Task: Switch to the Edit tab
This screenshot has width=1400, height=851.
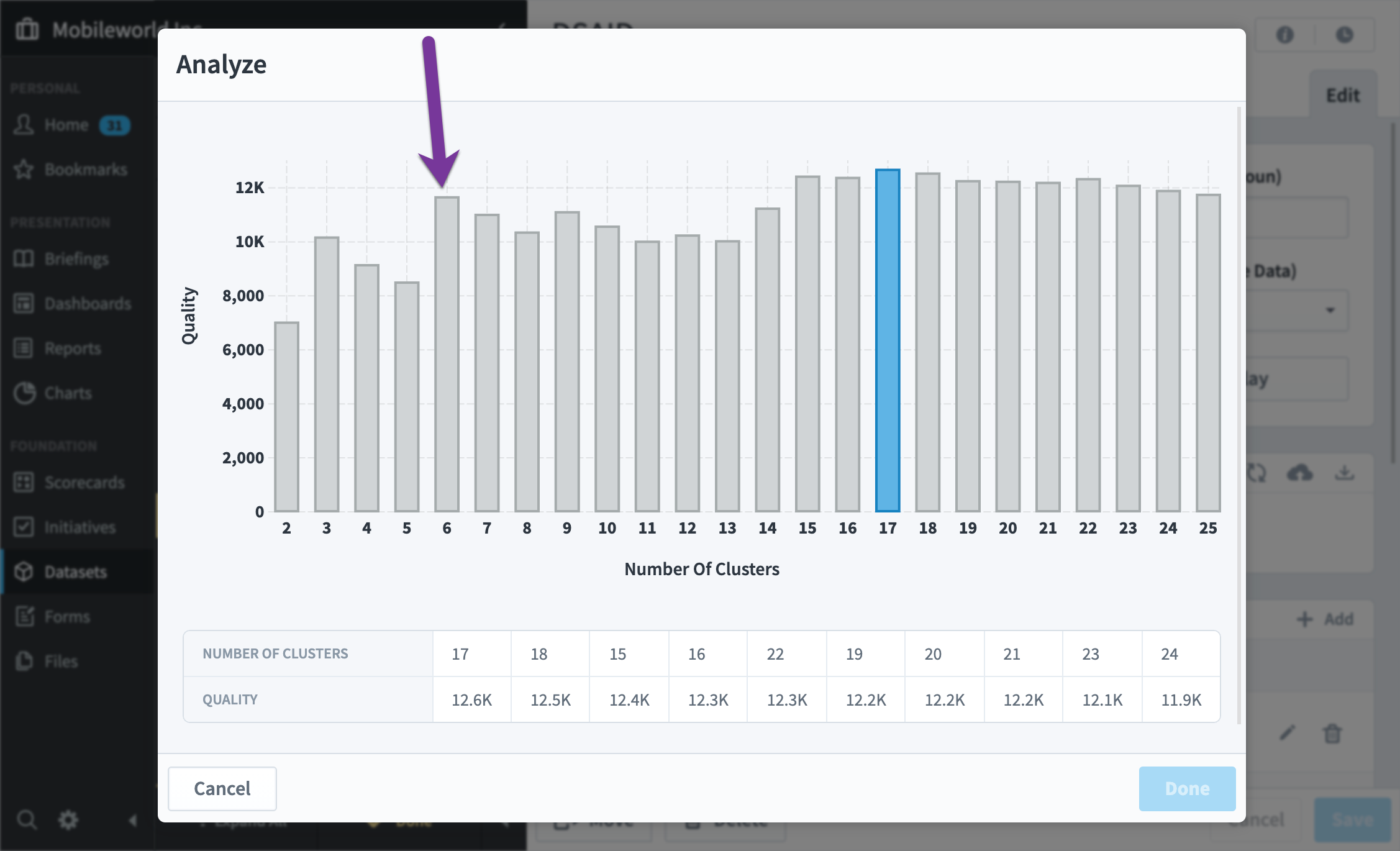Action: tap(1343, 95)
